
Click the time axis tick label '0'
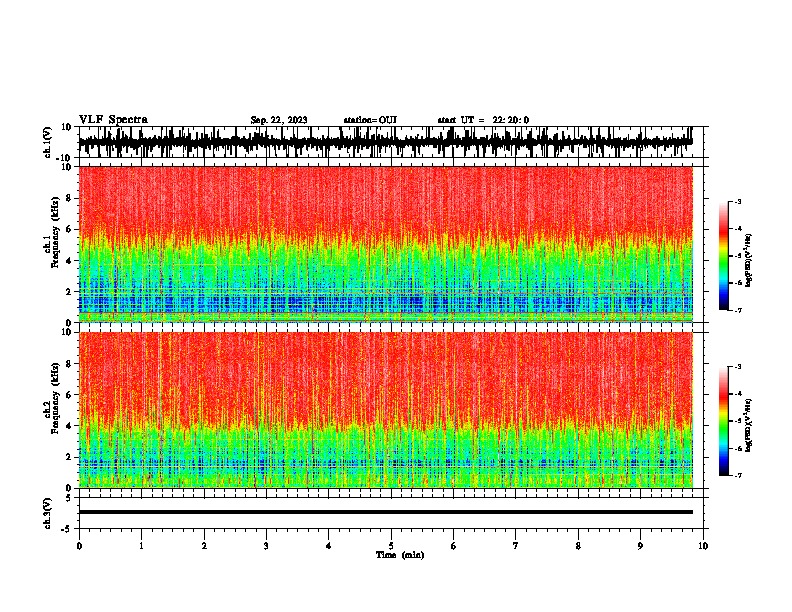pyautogui.click(x=79, y=546)
